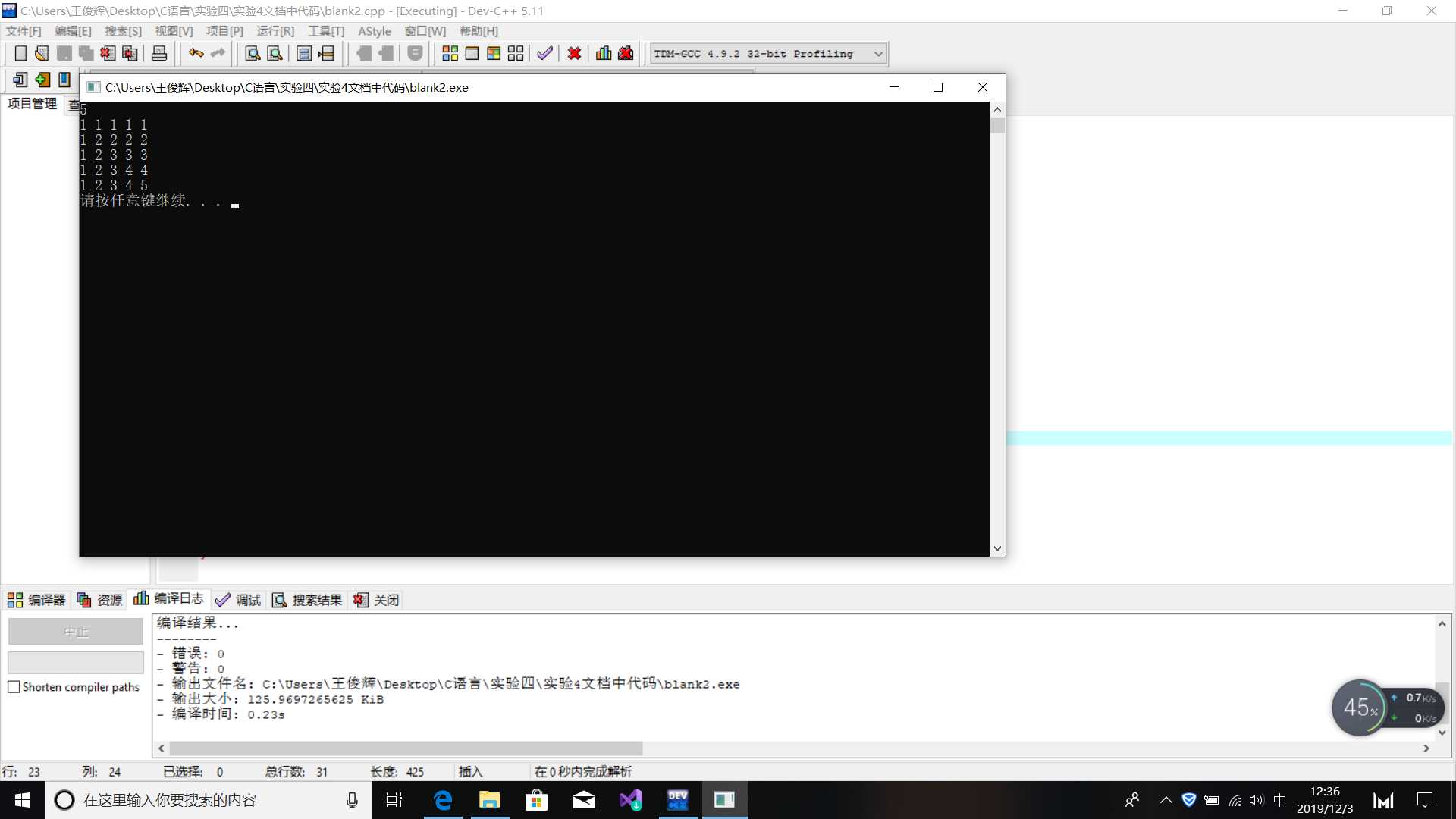
Task: Click the green plus Insert icon
Action: tap(42, 80)
